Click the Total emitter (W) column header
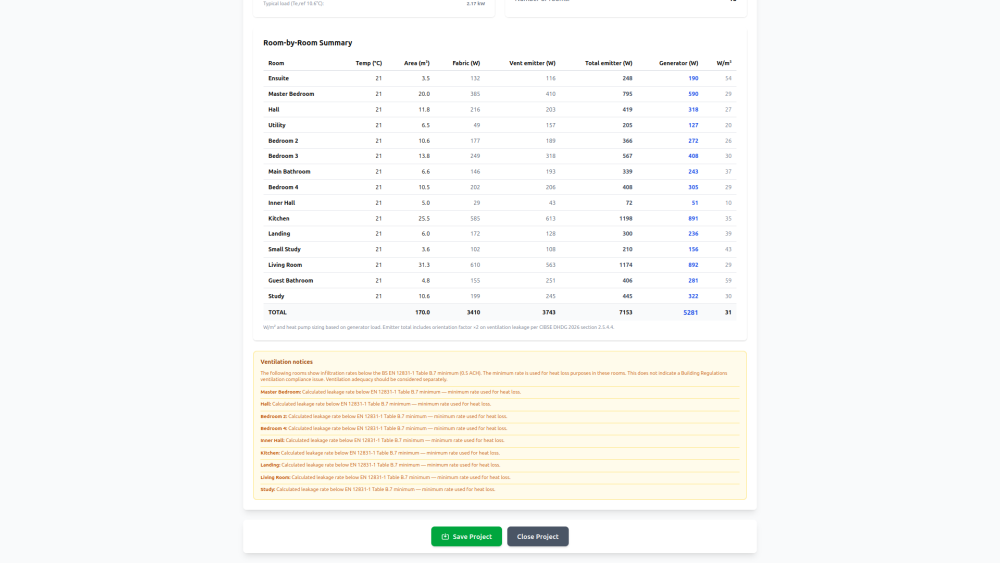1000x563 pixels. (608, 63)
